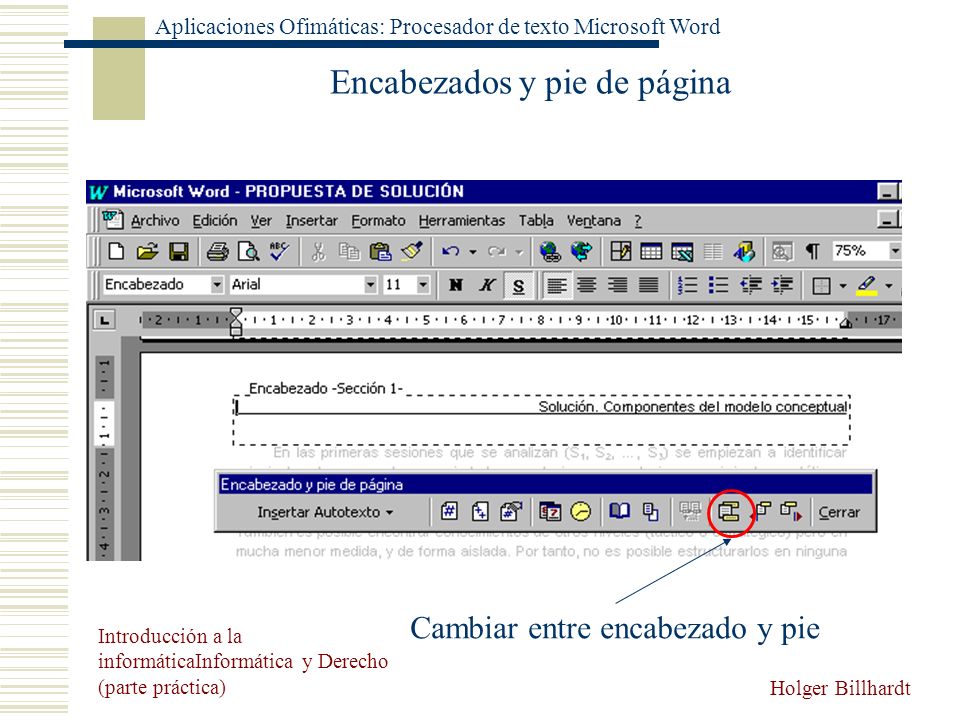Open the Archivo menu
960x720 pixels.
tap(156, 220)
